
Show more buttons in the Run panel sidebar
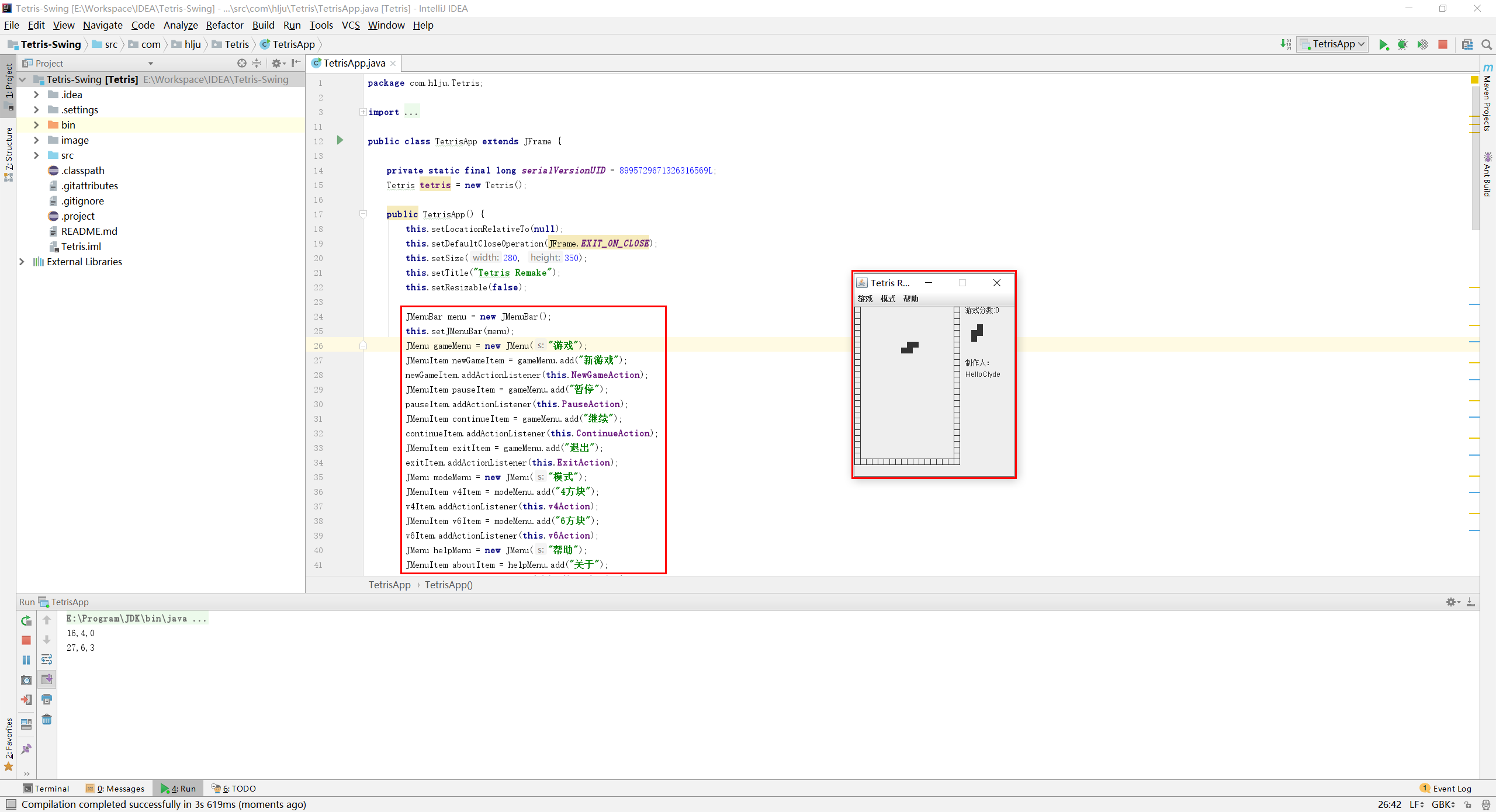26,773
